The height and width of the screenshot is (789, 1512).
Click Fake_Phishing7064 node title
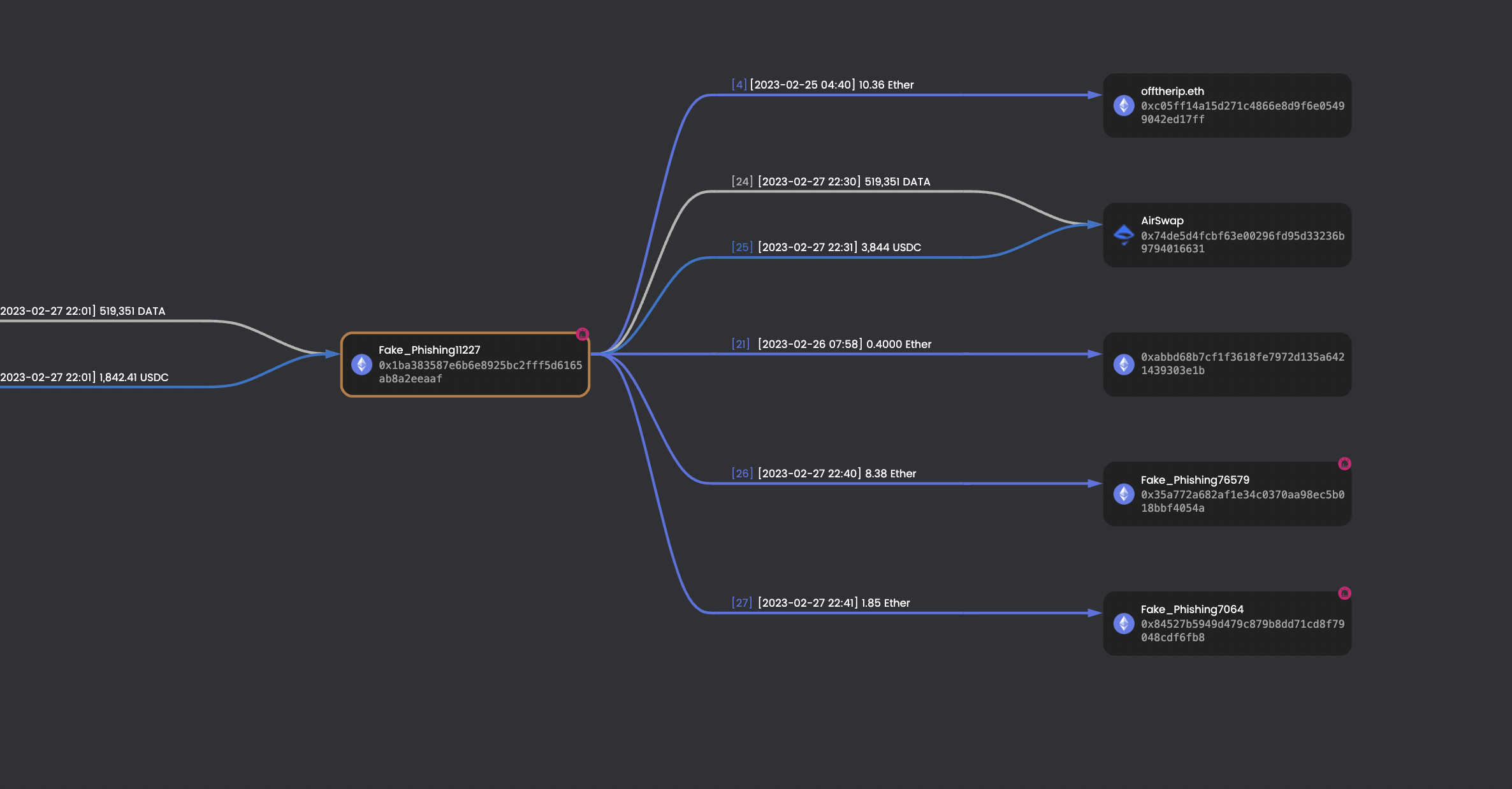coord(1191,609)
